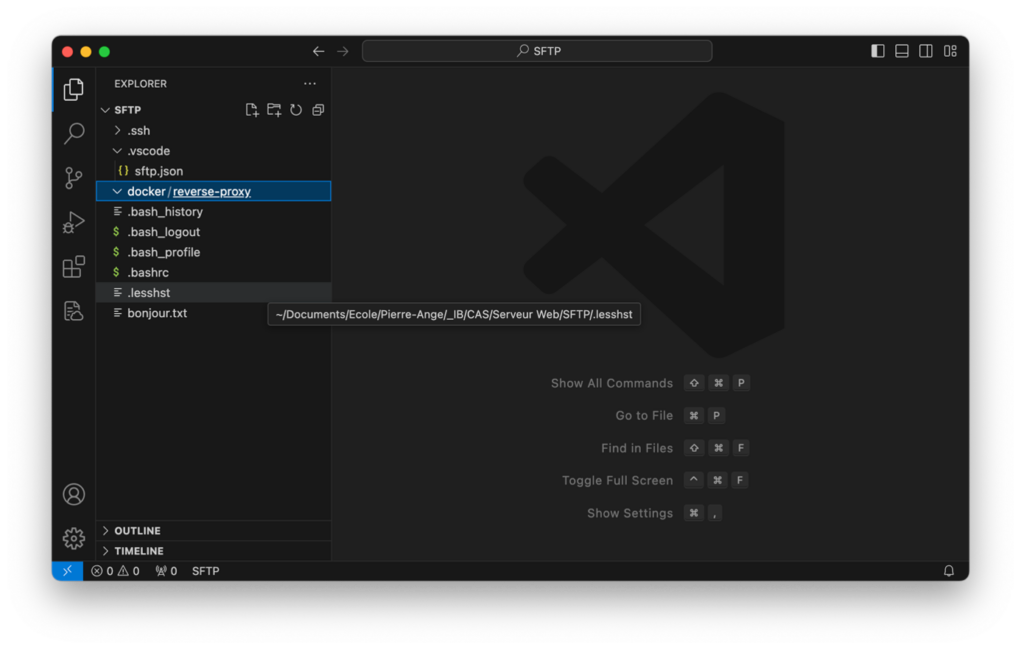Screen dimensions: 1024x653
Task: Maximize the window with the green button
Action: 104,52
